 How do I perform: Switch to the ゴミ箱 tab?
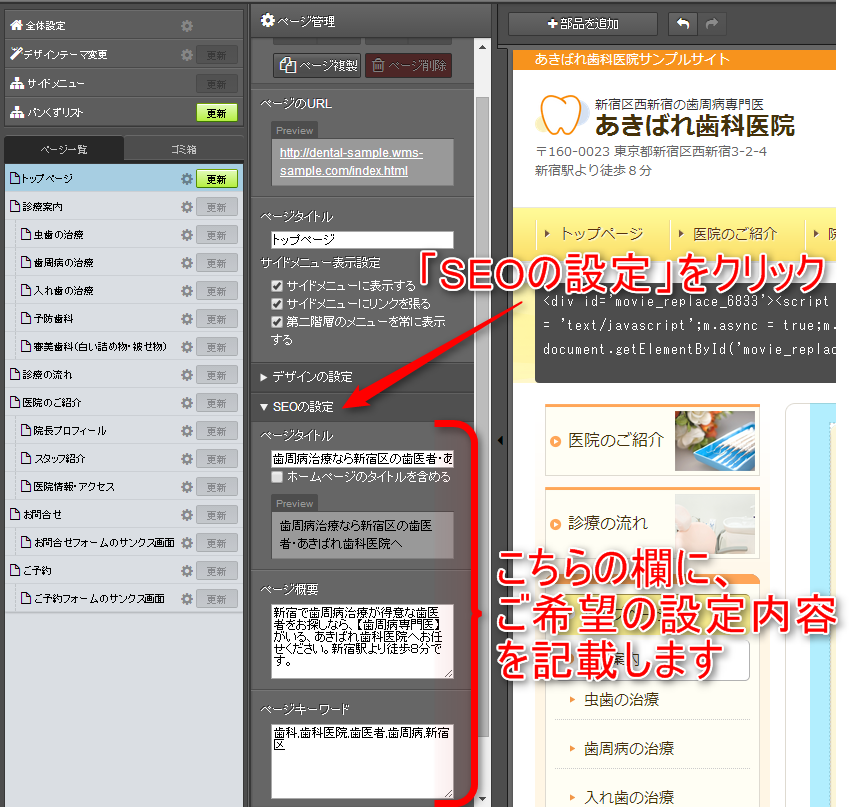pos(183,149)
